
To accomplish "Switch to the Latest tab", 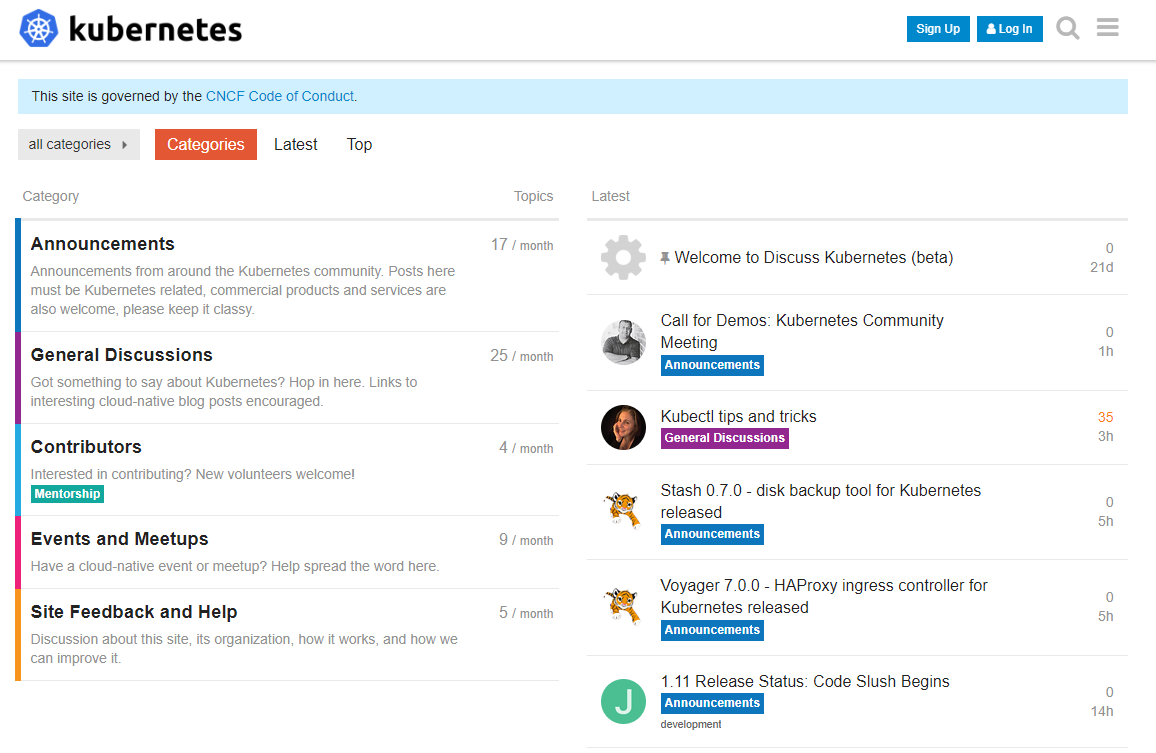I will tap(295, 144).
